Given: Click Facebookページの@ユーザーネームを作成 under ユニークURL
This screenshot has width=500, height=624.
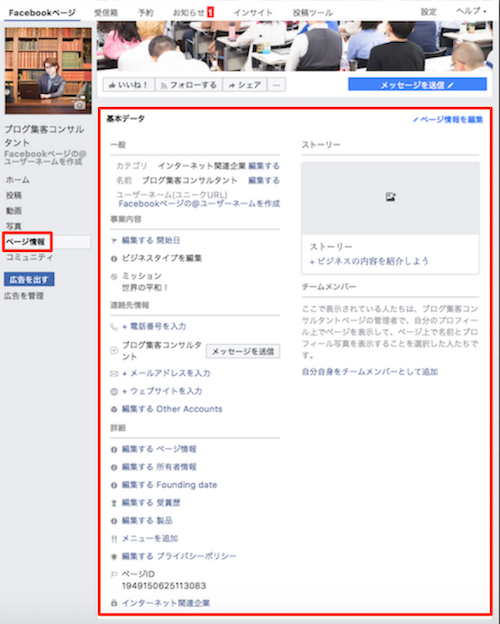Looking at the screenshot, I should click(x=199, y=204).
